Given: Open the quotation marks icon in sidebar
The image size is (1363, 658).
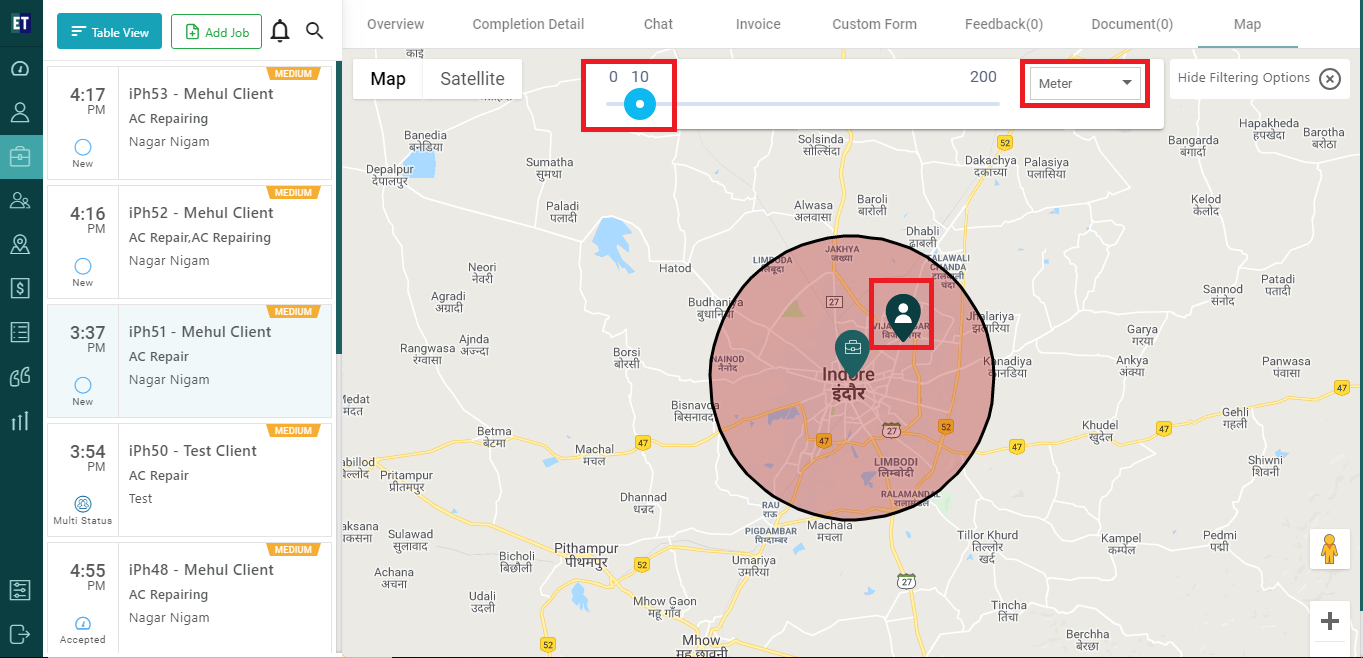Looking at the screenshot, I should tap(20, 377).
